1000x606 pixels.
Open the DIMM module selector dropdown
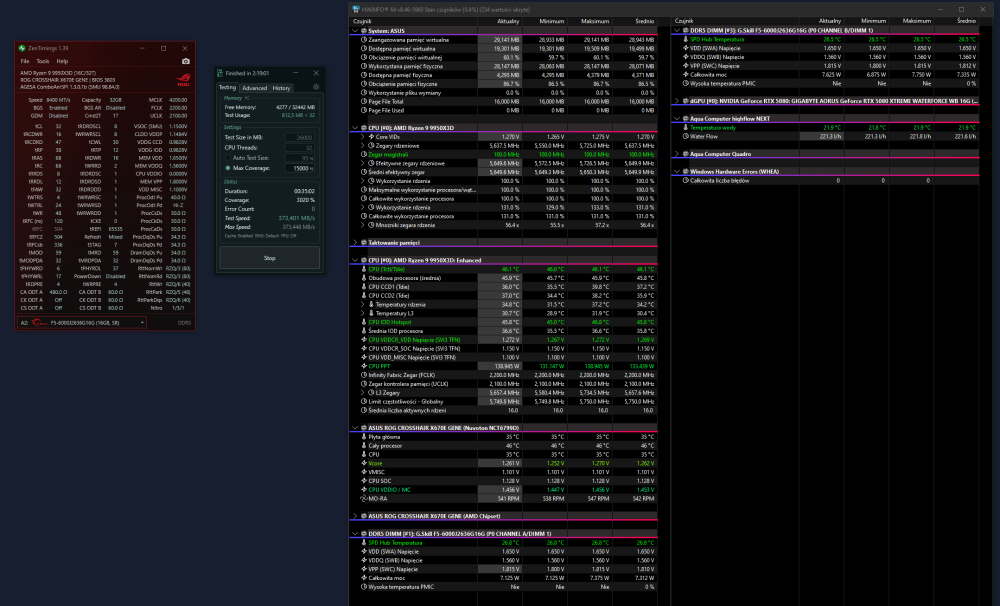82,323
